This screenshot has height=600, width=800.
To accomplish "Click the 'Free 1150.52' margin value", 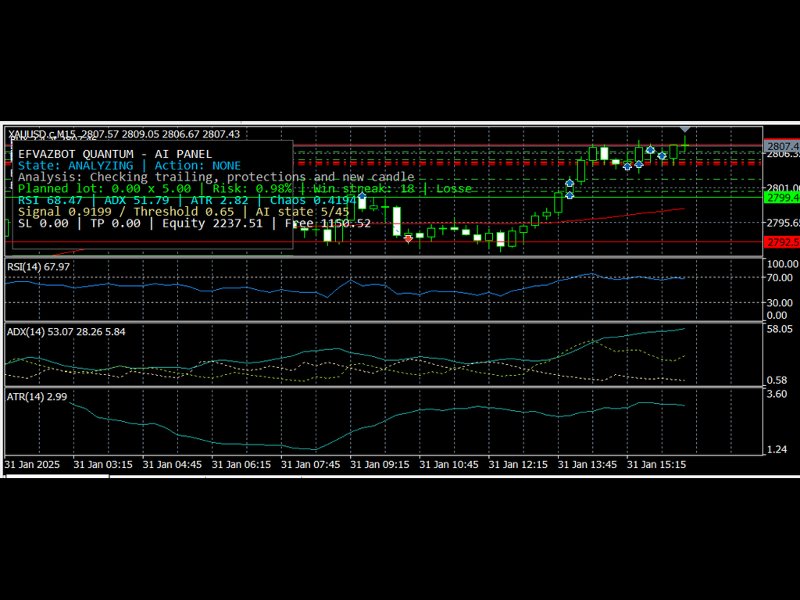I will click(x=328, y=223).
